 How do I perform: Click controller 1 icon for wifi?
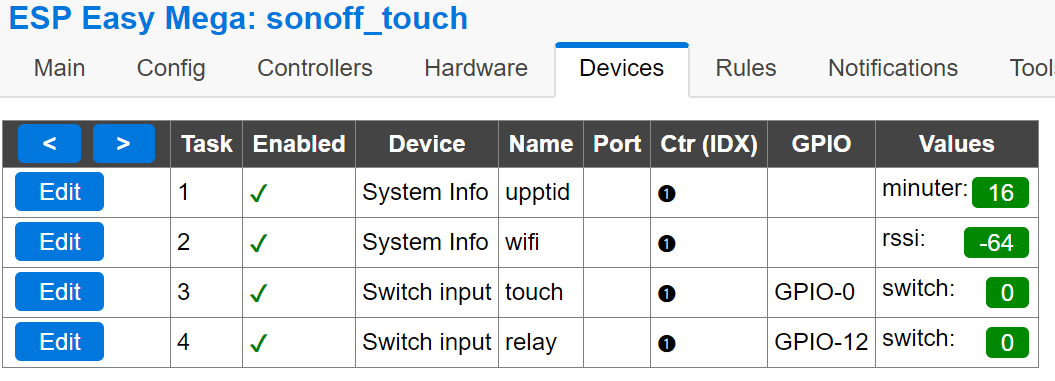pos(667,244)
